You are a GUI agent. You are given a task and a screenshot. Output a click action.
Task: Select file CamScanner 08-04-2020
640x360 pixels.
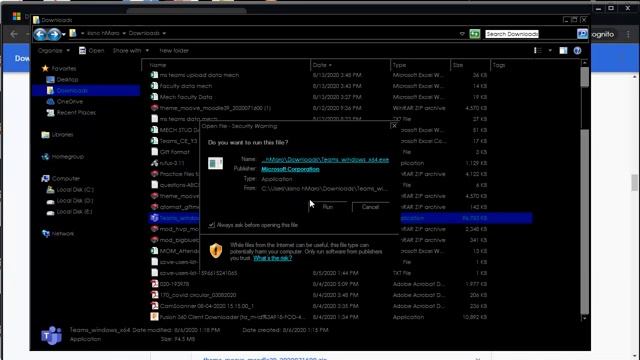[207, 306]
